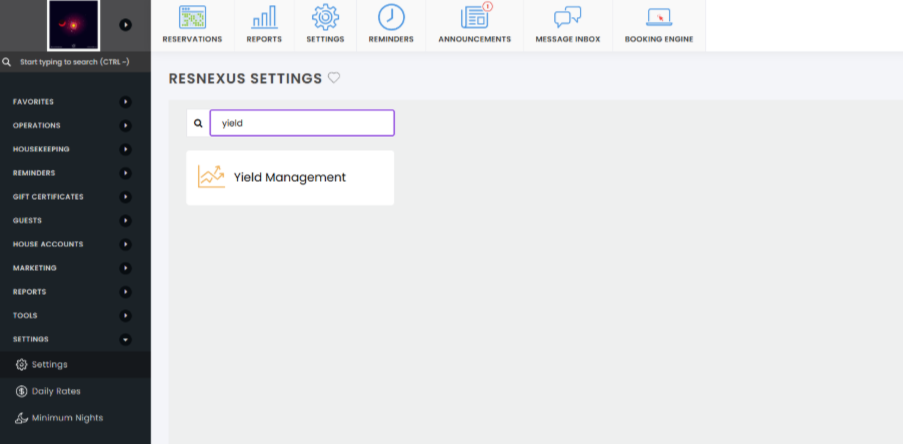Click the Daily Rates dollar icon
Screen dimensions: 903x444
point(21,391)
